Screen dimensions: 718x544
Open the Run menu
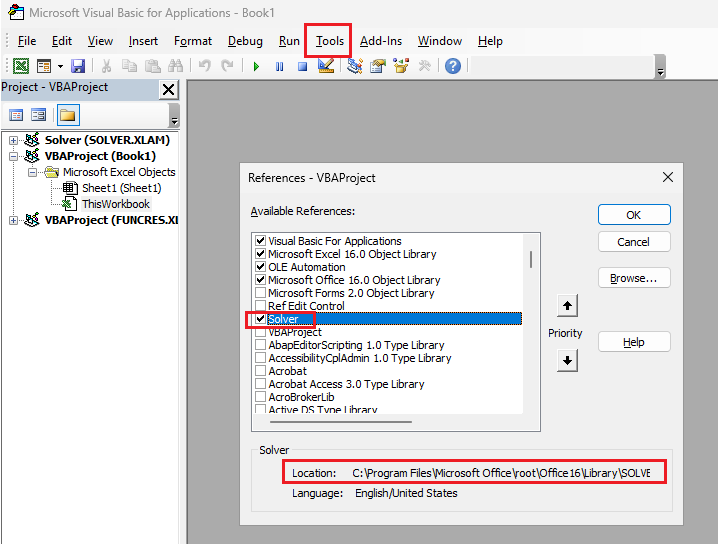tap(289, 41)
